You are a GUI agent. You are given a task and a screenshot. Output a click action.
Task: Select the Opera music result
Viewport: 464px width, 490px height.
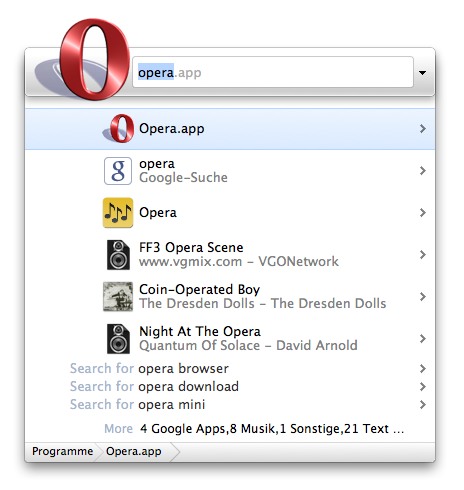(x=230, y=213)
